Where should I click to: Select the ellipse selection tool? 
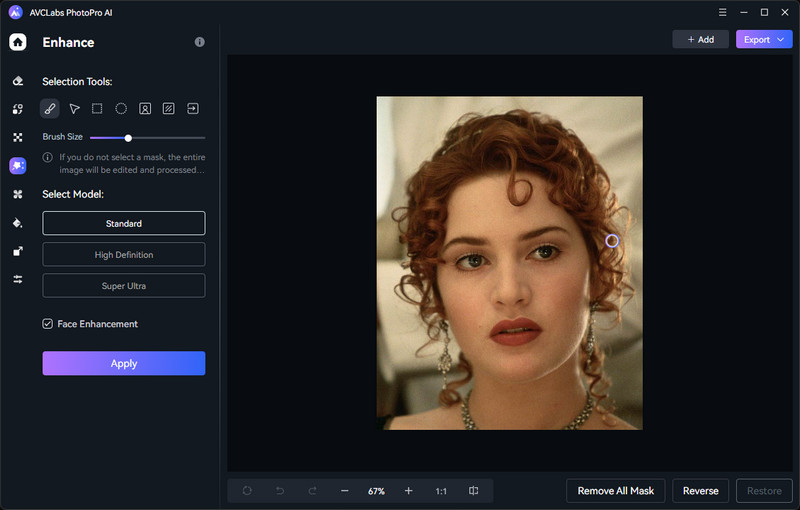121,109
